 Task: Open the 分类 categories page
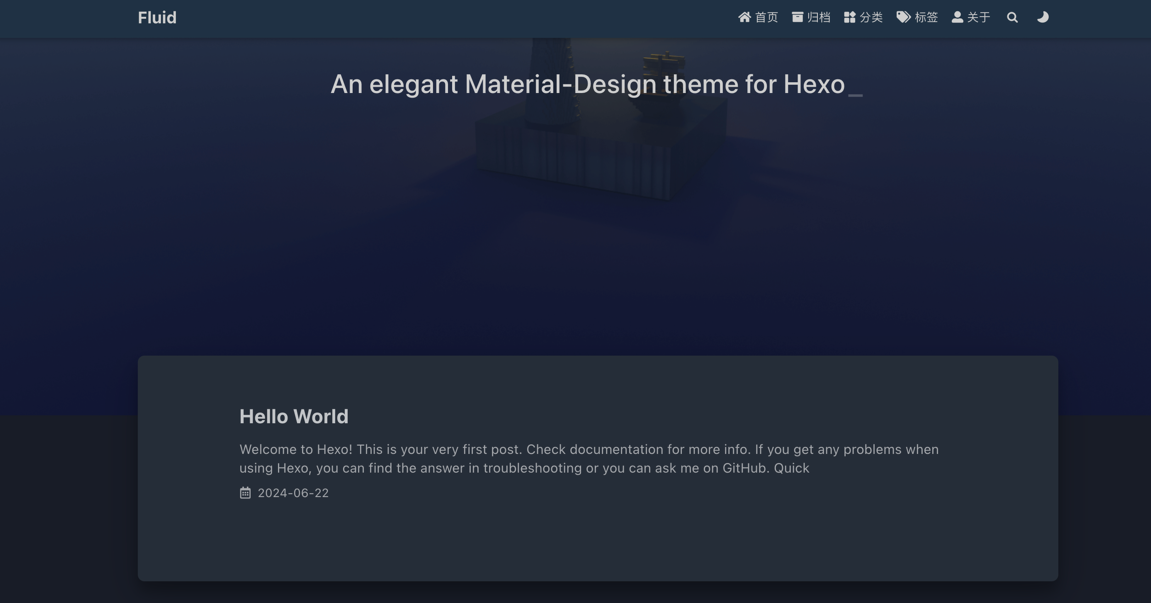pos(870,17)
